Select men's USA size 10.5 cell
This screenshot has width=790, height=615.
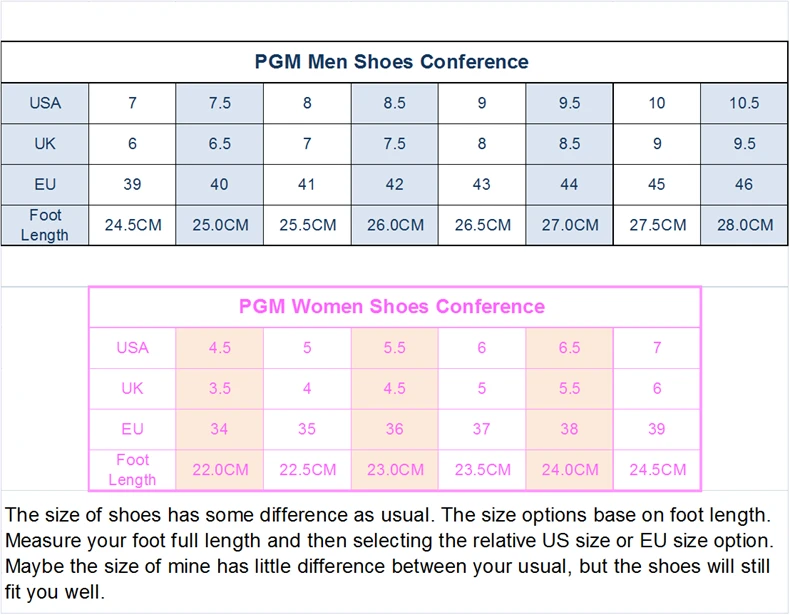pyautogui.click(x=744, y=103)
